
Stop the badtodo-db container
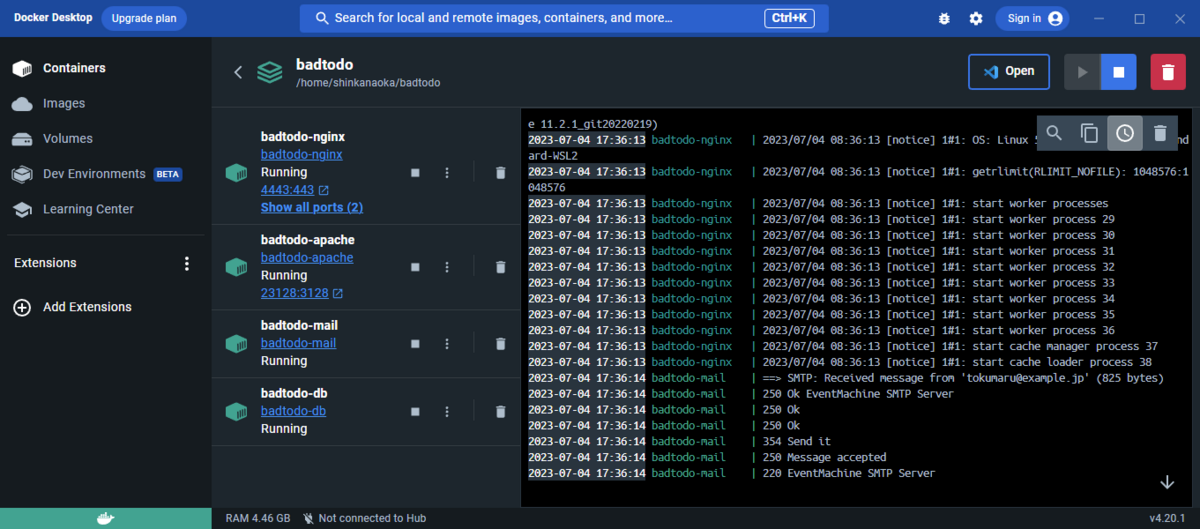point(415,411)
